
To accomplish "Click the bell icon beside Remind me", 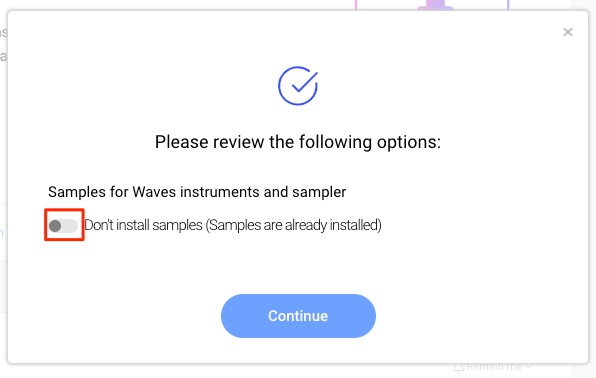I will coord(458,368).
